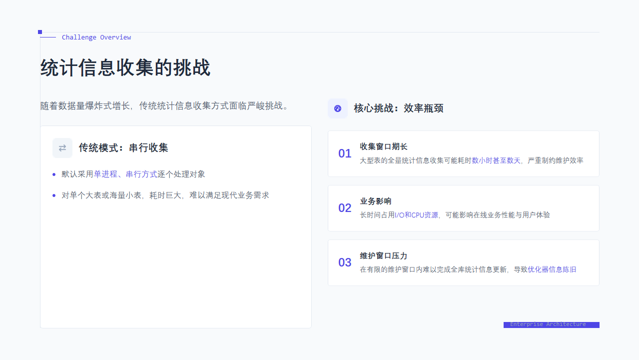The image size is (639, 360).
Task: Click heading '传统模式：串行收集'
Action: point(123,148)
